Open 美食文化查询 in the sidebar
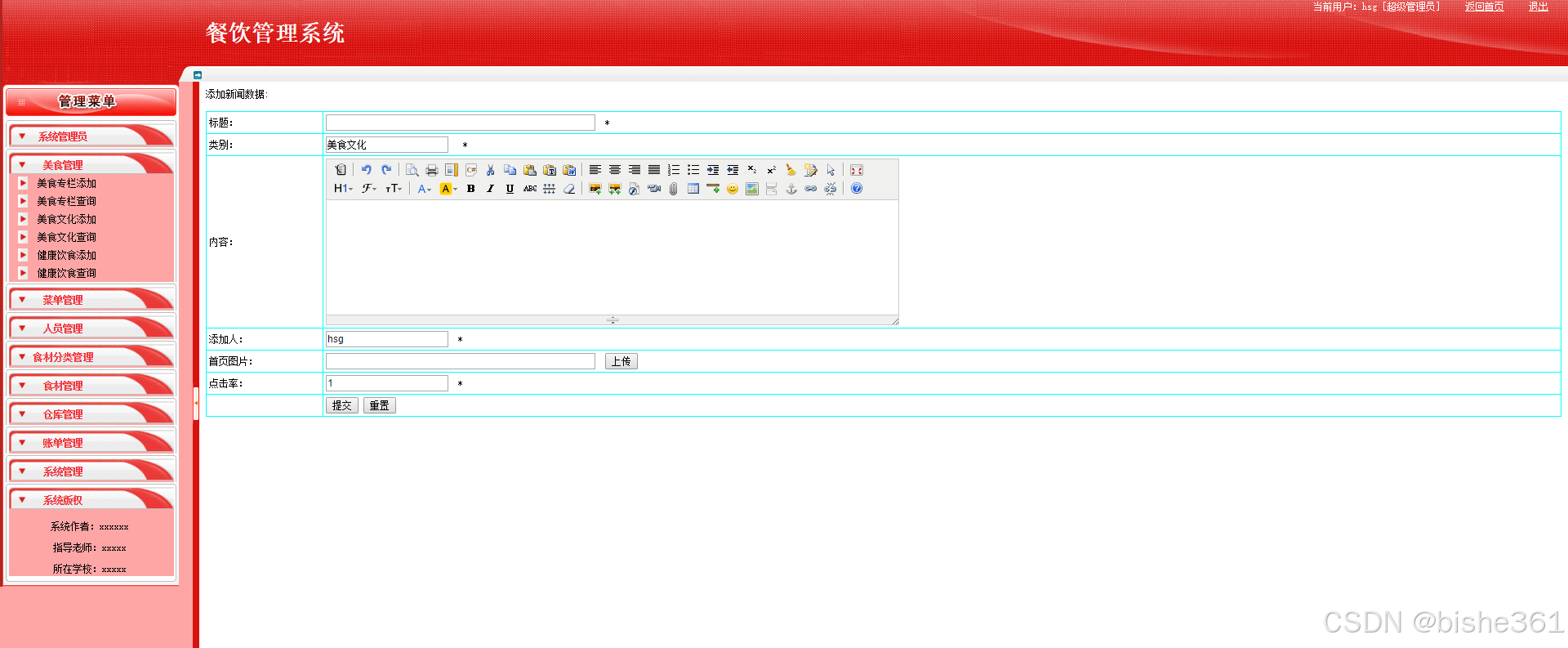This screenshot has width=1568, height=648. [66, 237]
